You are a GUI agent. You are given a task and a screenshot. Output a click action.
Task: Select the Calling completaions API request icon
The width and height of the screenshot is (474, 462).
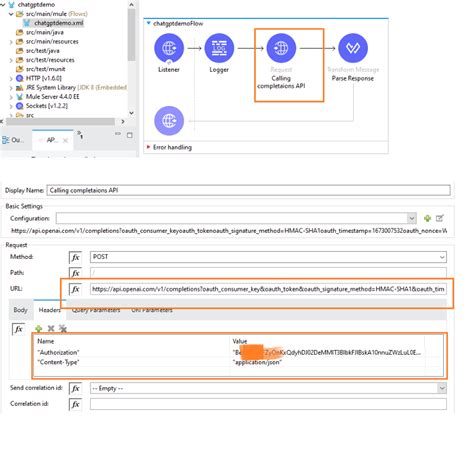pos(281,48)
